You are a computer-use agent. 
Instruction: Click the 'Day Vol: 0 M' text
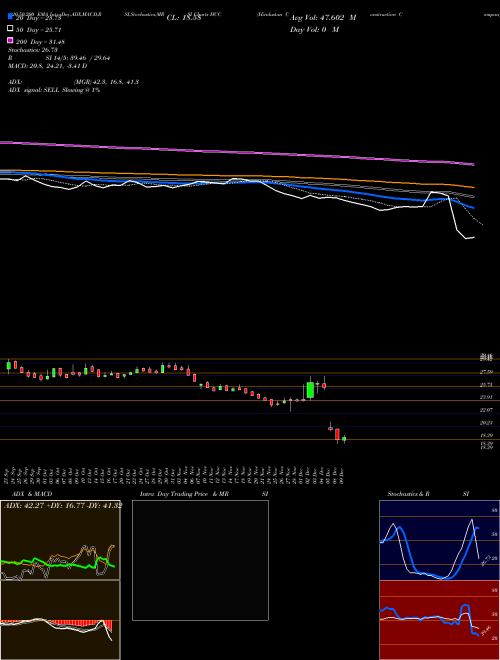click(x=314, y=29)
